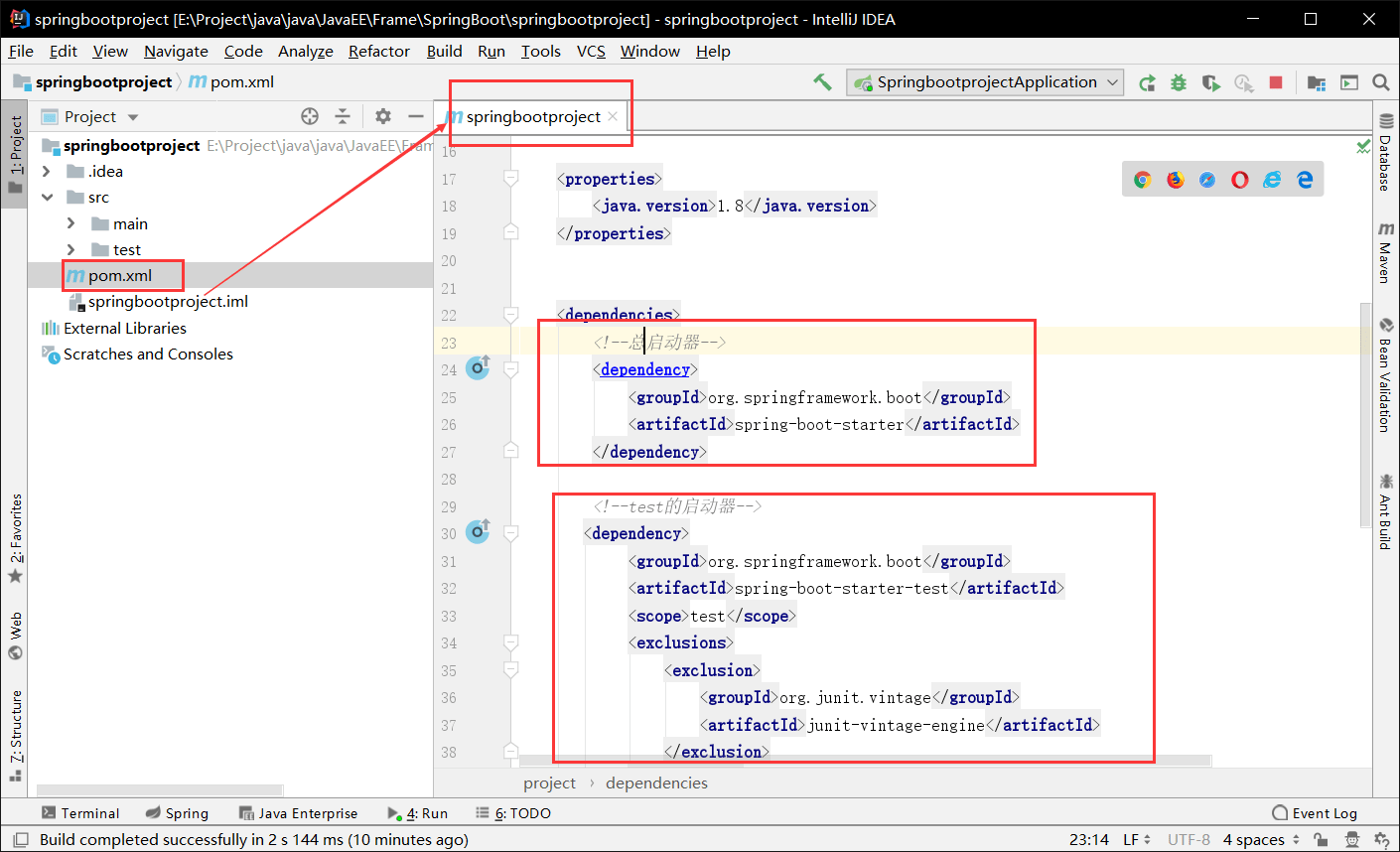Click the Search Everywhere magnifier icon
This screenshot has height=852, width=1400.
[x=1380, y=82]
